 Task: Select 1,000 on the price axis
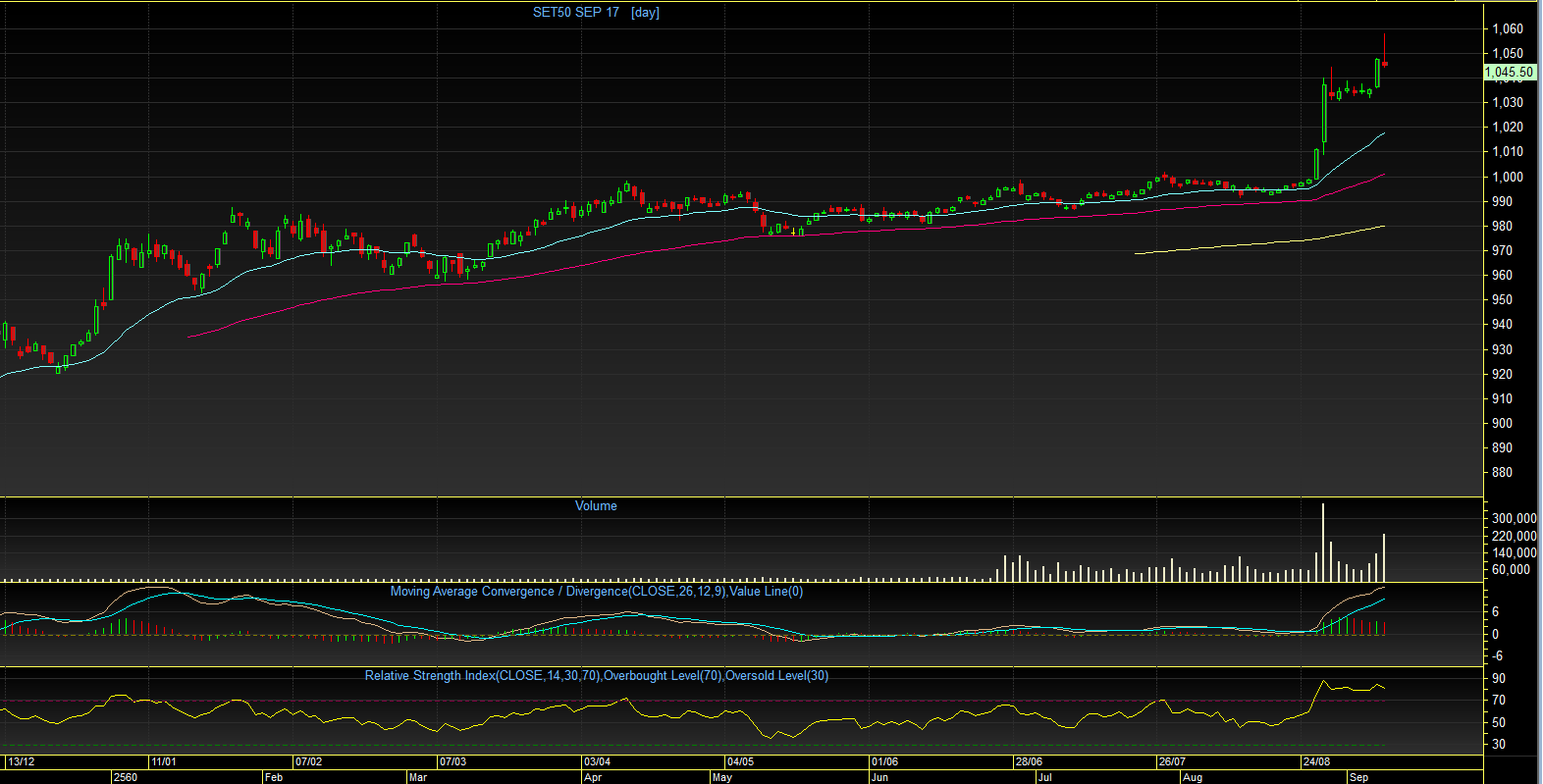(x=1508, y=178)
